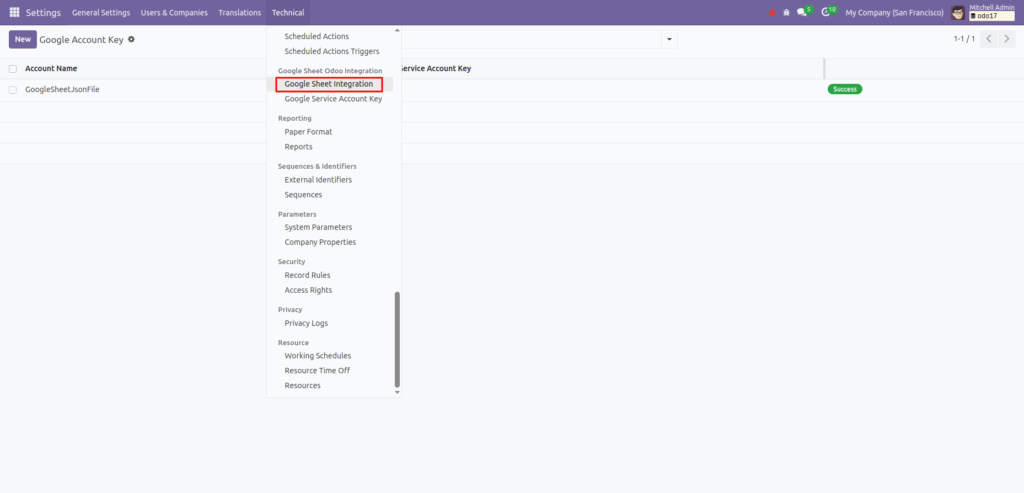Screen dimensions: 1024x493
Task: Open the activities clock icon
Action: [827, 12]
